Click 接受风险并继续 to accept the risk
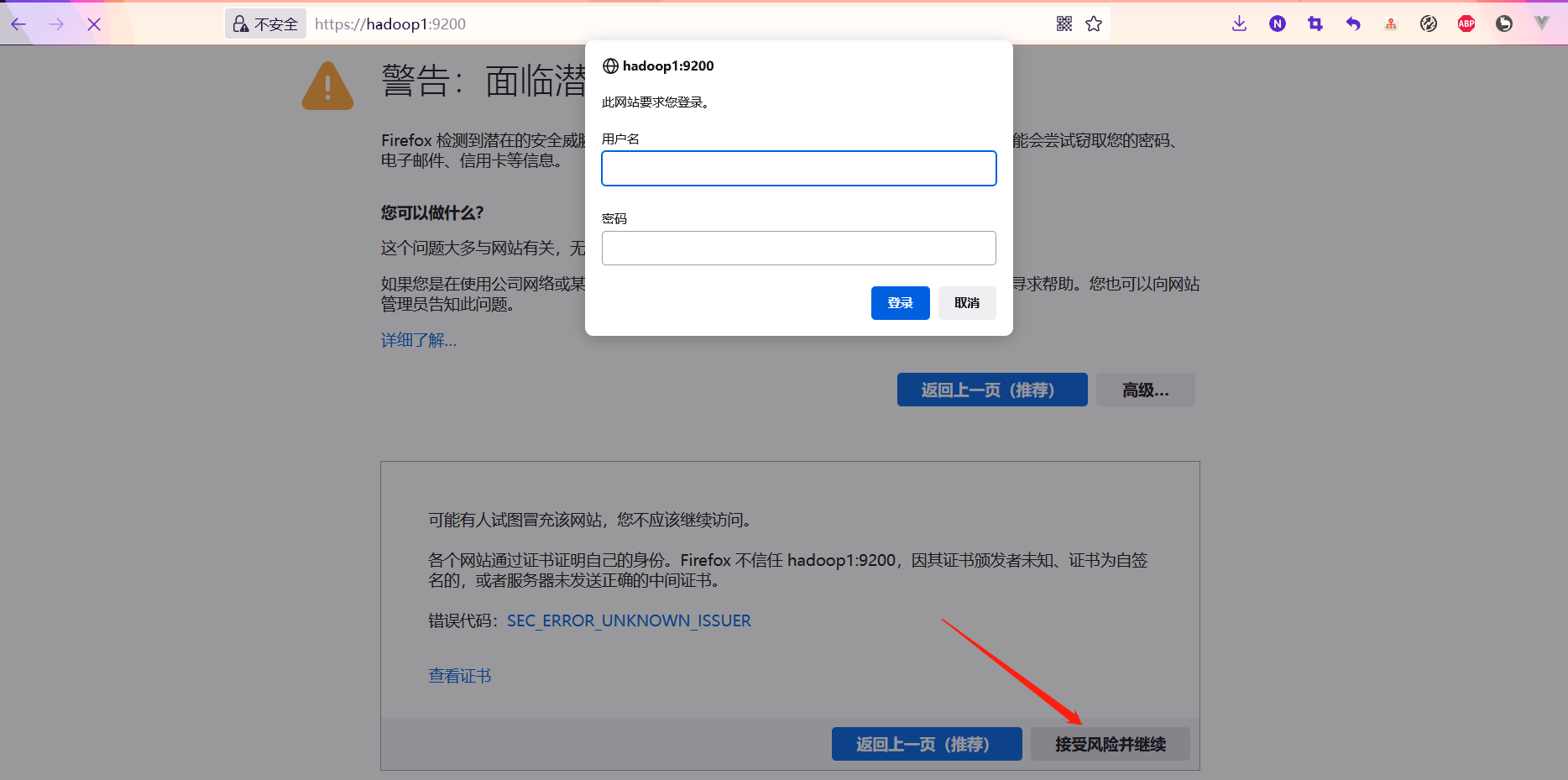The height and width of the screenshot is (780, 1568). click(x=1110, y=744)
